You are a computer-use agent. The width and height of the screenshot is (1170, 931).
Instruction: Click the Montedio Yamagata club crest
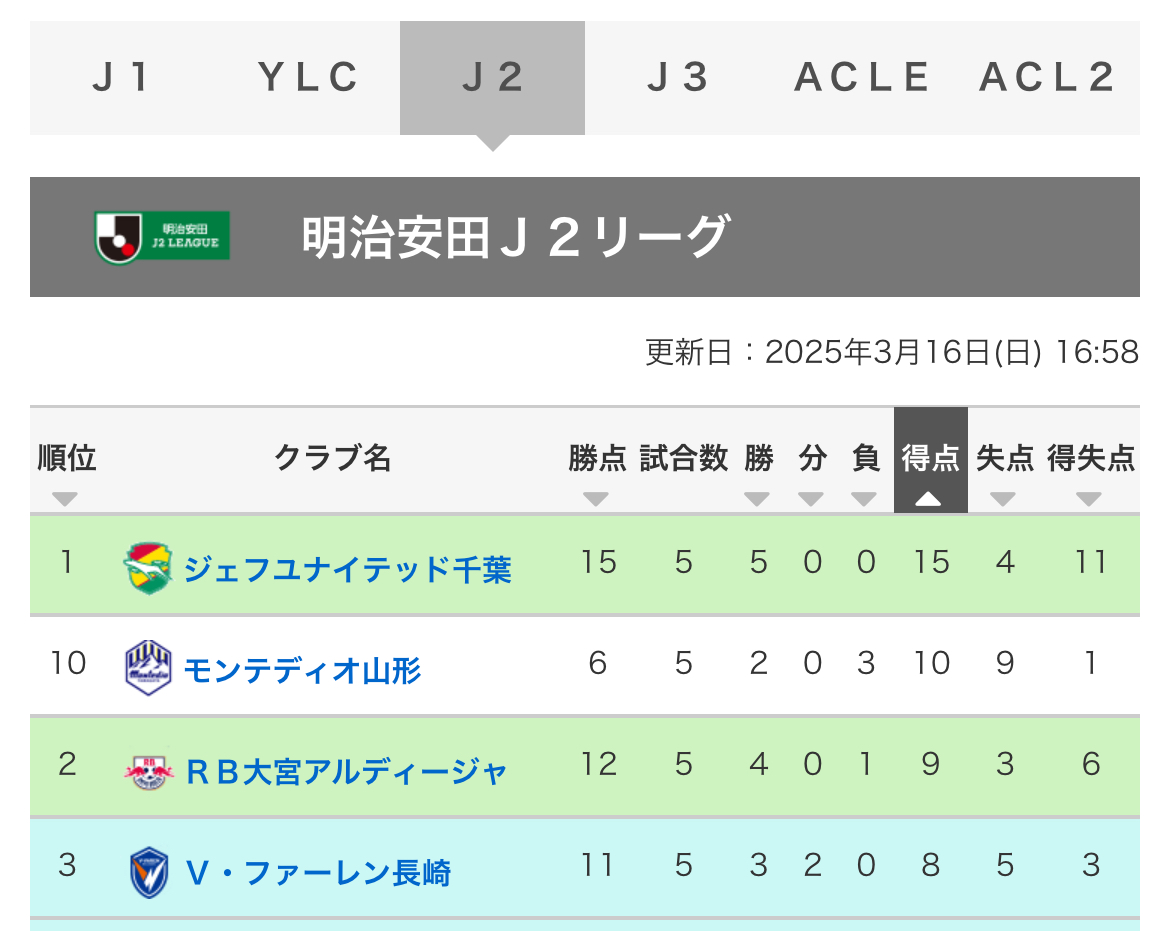(148, 667)
